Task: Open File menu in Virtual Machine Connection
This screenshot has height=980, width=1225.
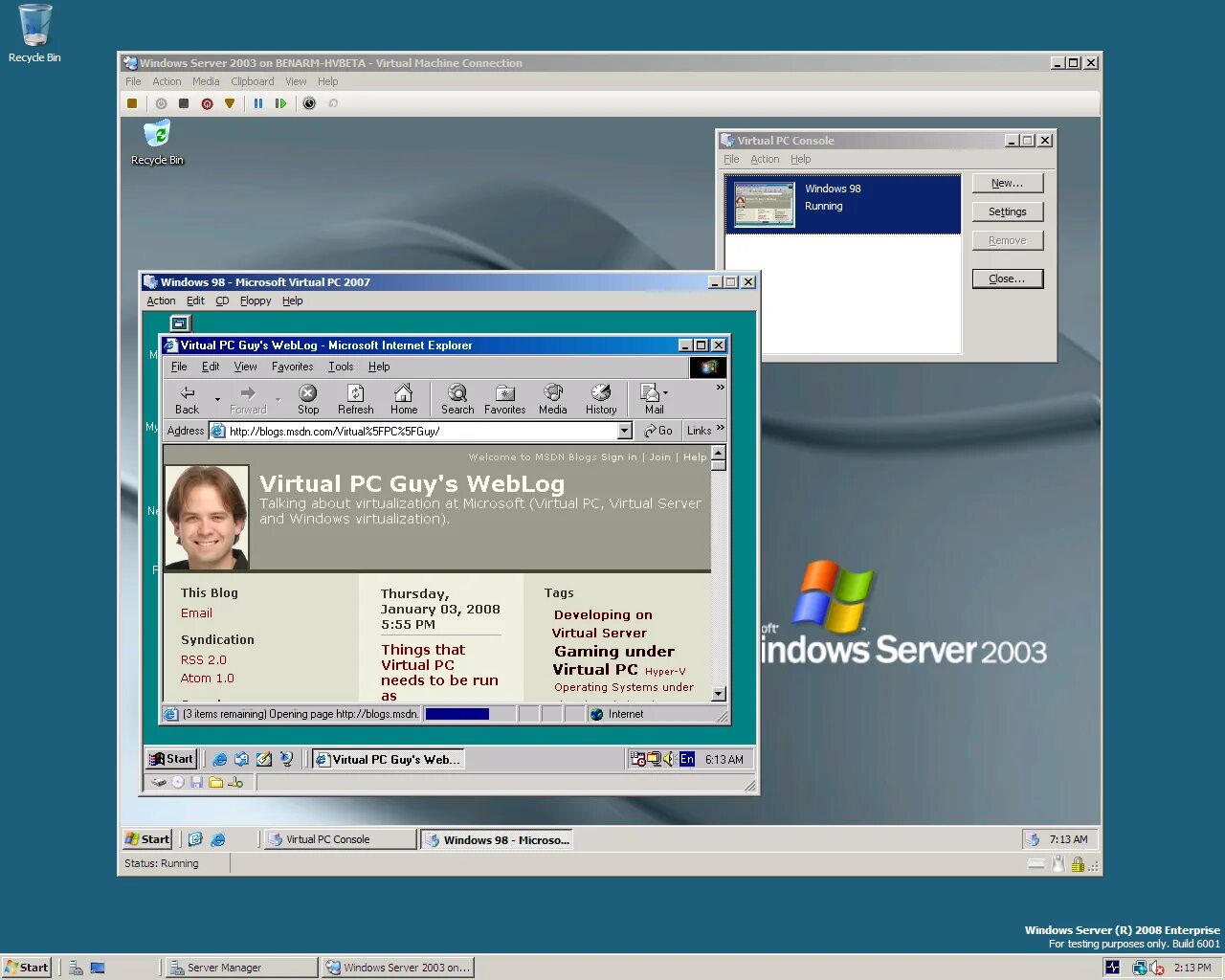Action: (133, 81)
